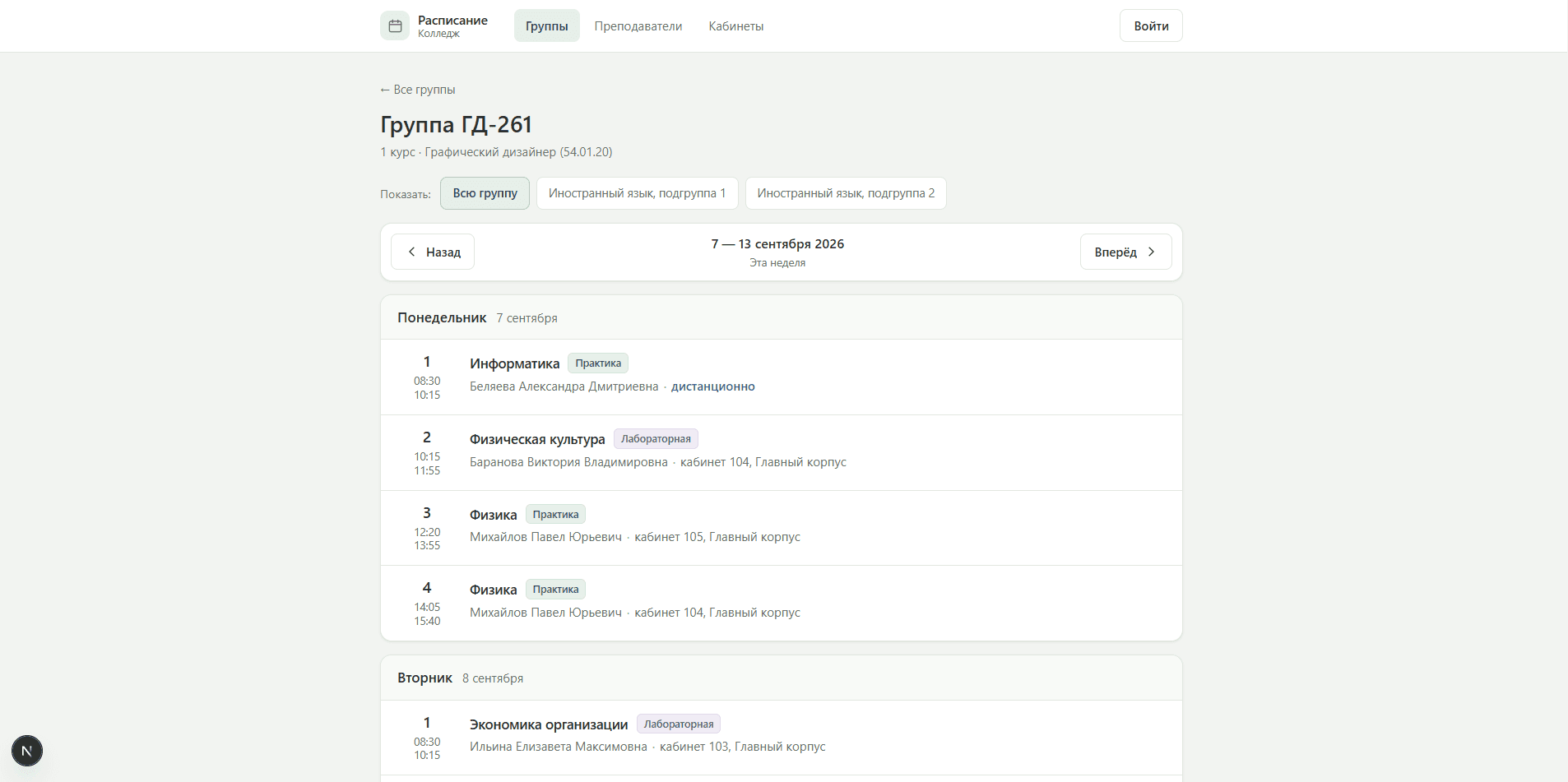Open the Кабинеты tab
The width and height of the screenshot is (1568, 782).
(736, 25)
